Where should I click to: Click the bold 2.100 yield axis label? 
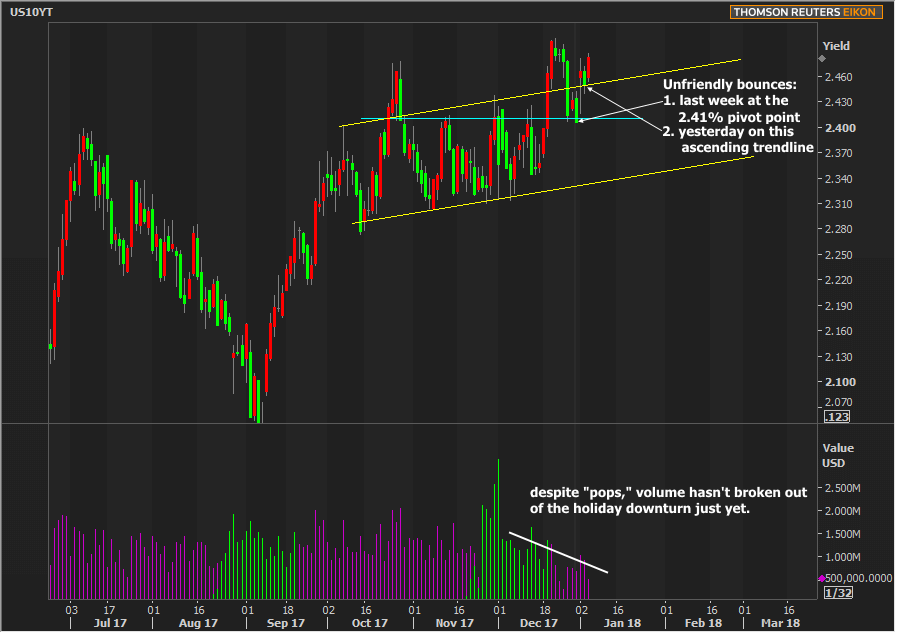(x=840, y=382)
